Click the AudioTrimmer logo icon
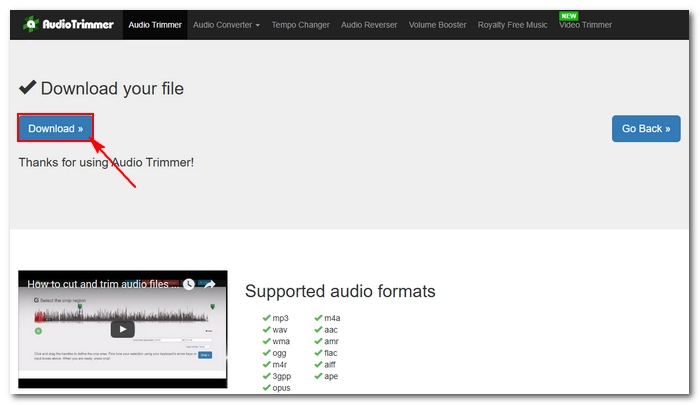The width and height of the screenshot is (700, 405). click(x=32, y=24)
